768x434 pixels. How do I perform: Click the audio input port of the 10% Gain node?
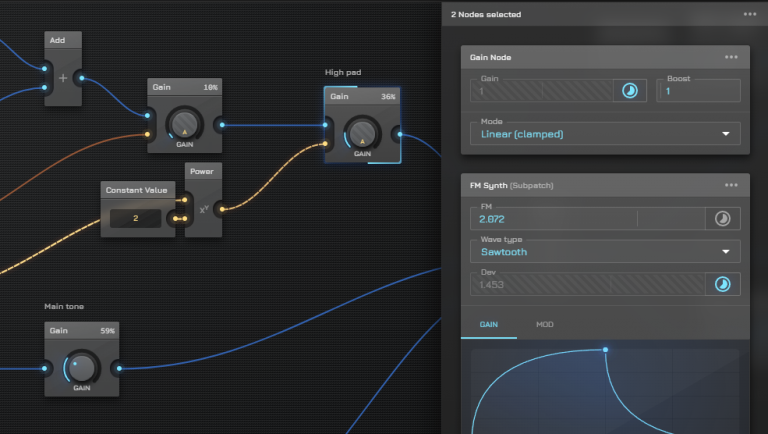click(x=147, y=116)
